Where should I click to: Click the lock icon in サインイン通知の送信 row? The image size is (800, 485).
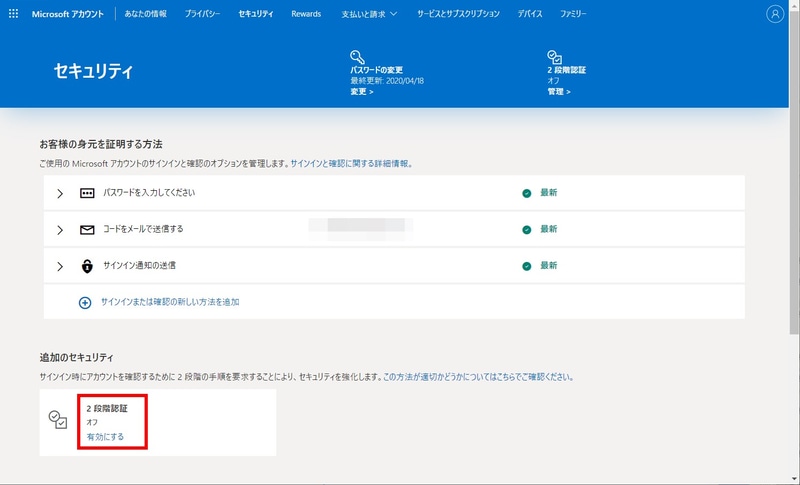point(87,266)
